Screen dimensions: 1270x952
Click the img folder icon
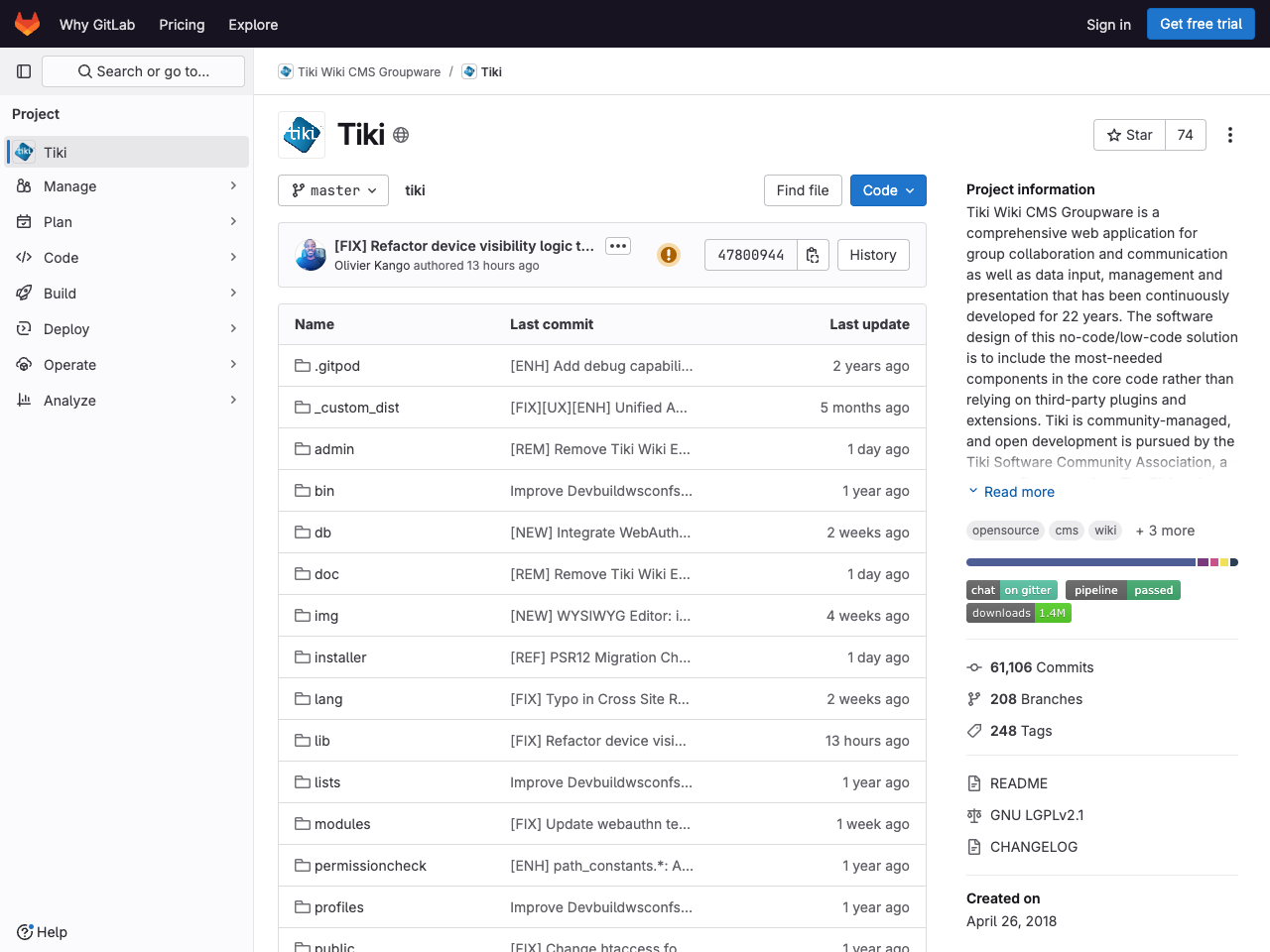303,616
